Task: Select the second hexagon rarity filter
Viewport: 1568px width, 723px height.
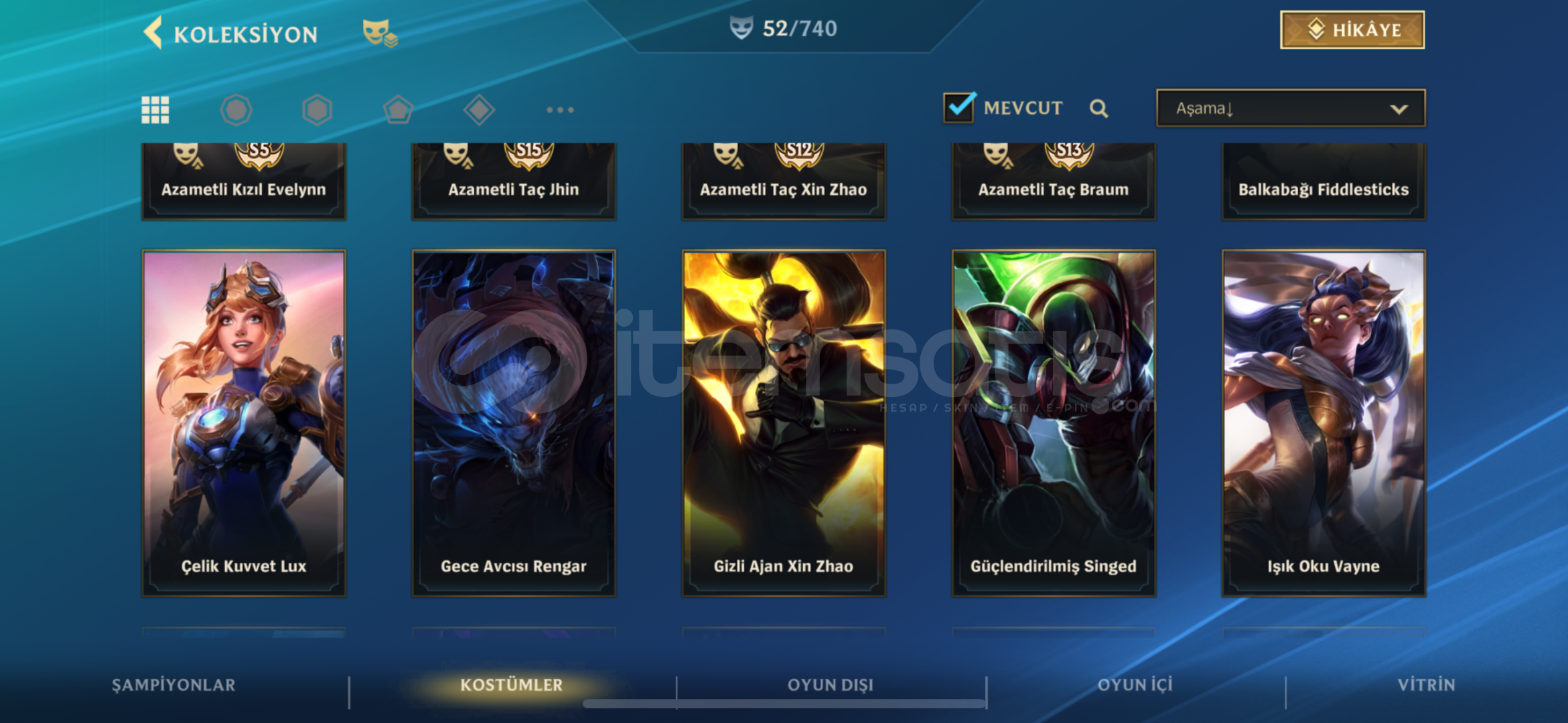Action: (x=317, y=110)
